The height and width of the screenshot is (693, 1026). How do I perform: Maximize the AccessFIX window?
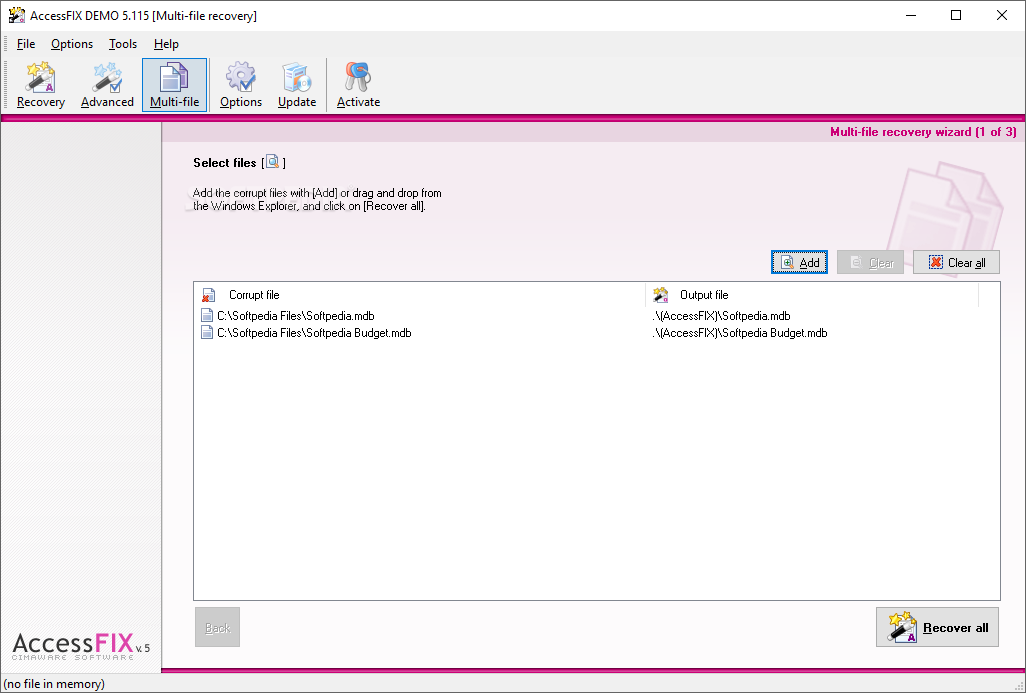point(956,15)
